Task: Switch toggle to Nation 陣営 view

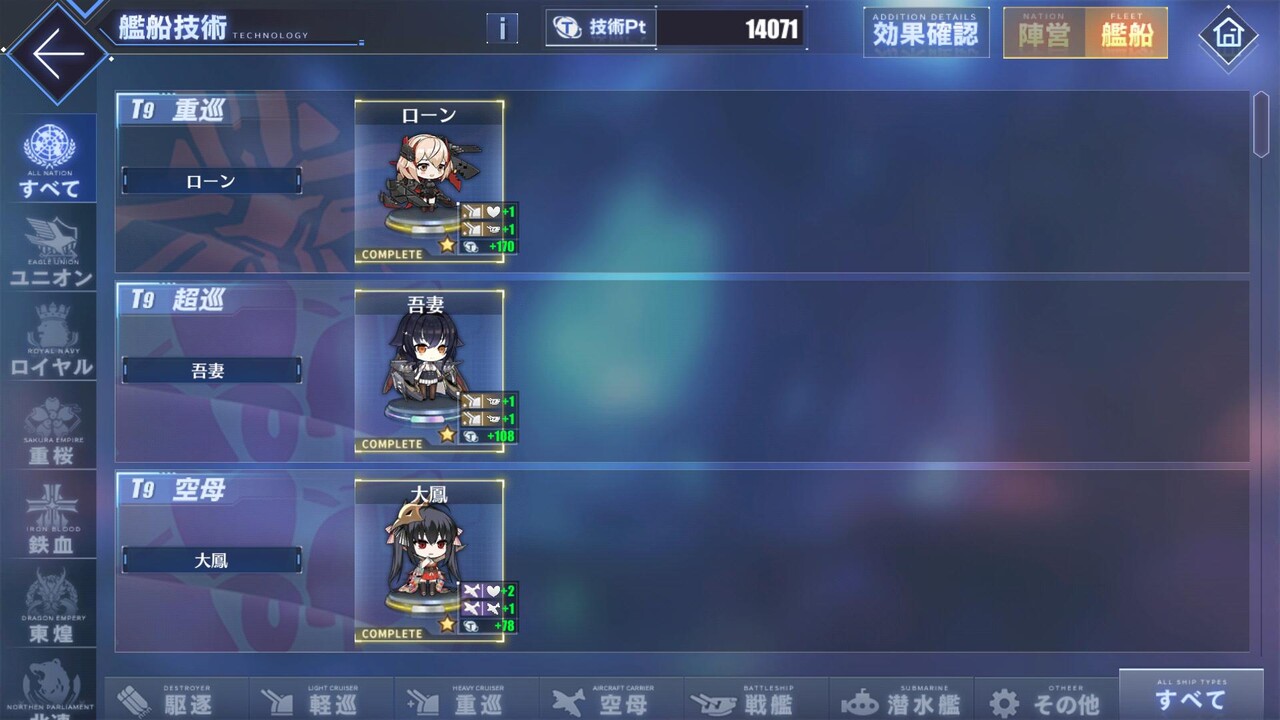Action: point(1044,33)
